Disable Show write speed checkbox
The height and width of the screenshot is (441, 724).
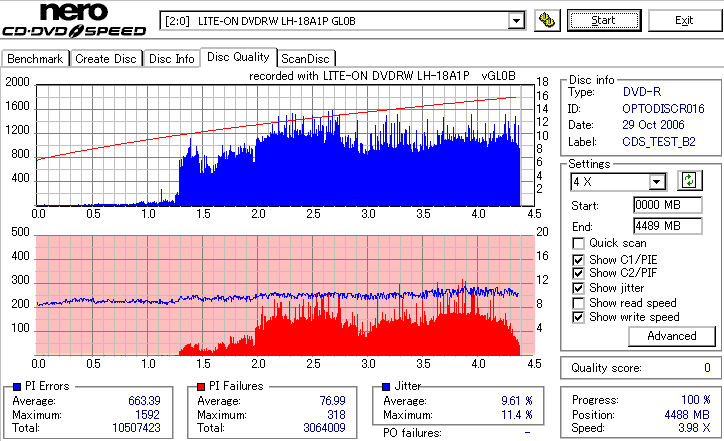tap(578, 318)
